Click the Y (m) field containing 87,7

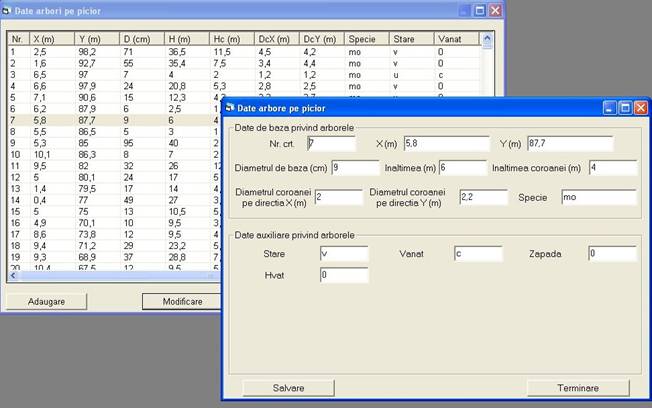click(x=570, y=143)
